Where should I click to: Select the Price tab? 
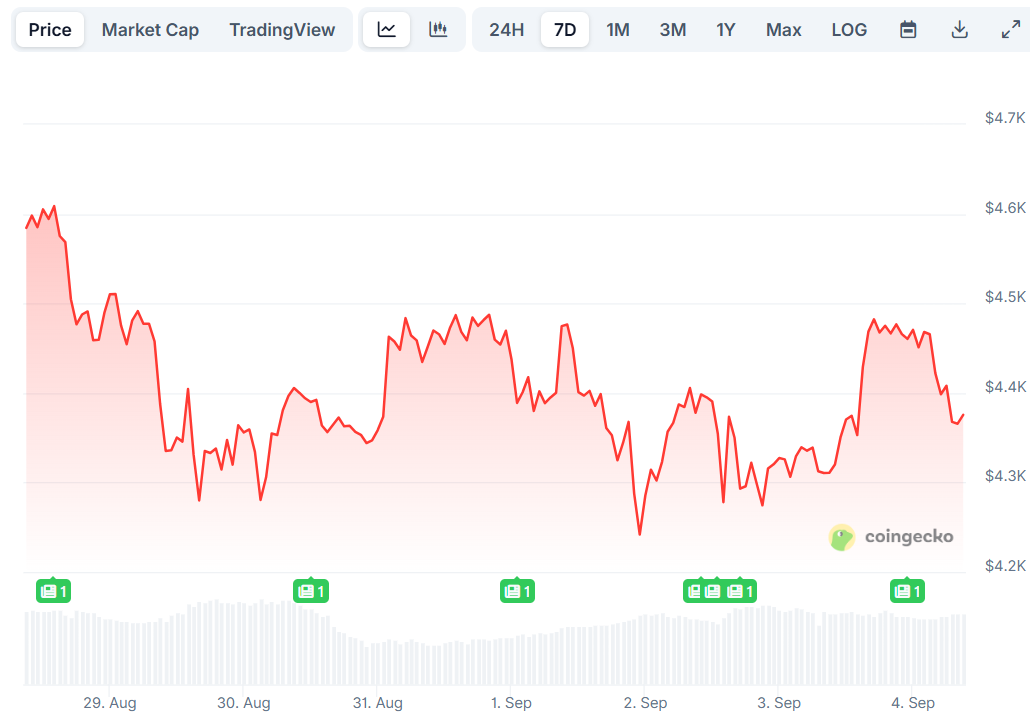pyautogui.click(x=50, y=30)
